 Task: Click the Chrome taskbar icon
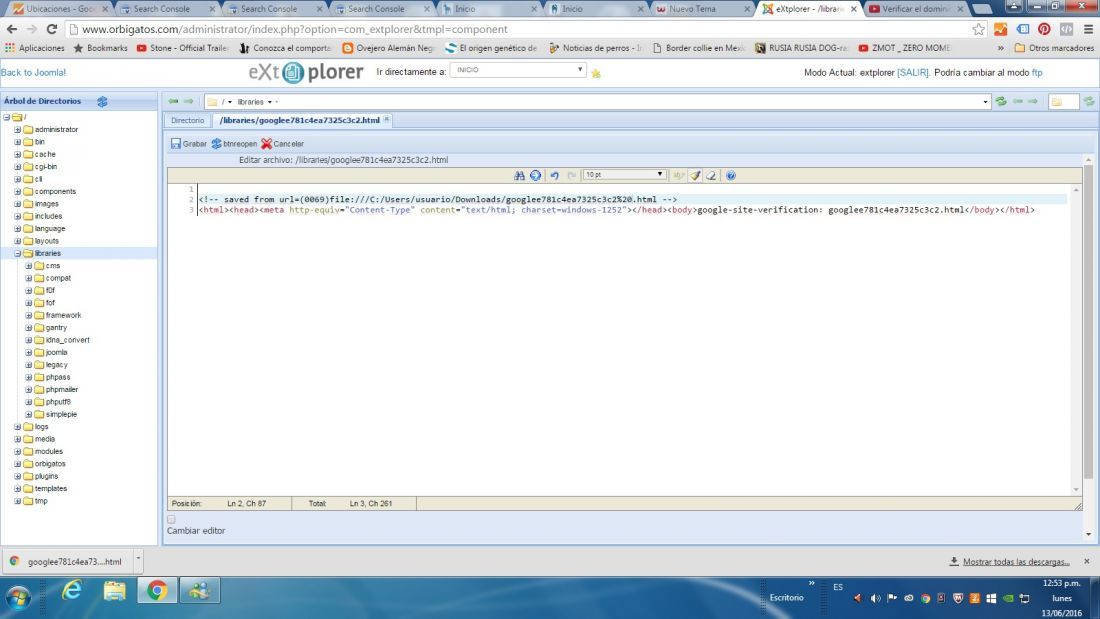157,591
